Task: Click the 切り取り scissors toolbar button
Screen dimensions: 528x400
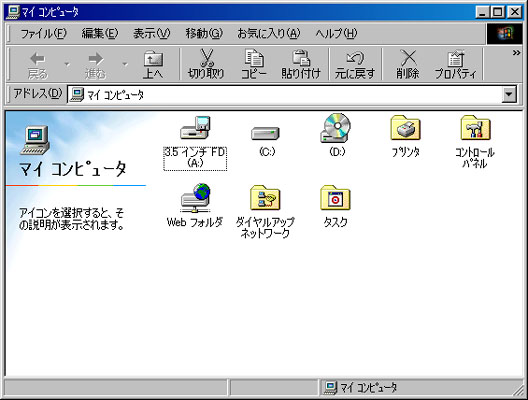Action: coord(206,64)
